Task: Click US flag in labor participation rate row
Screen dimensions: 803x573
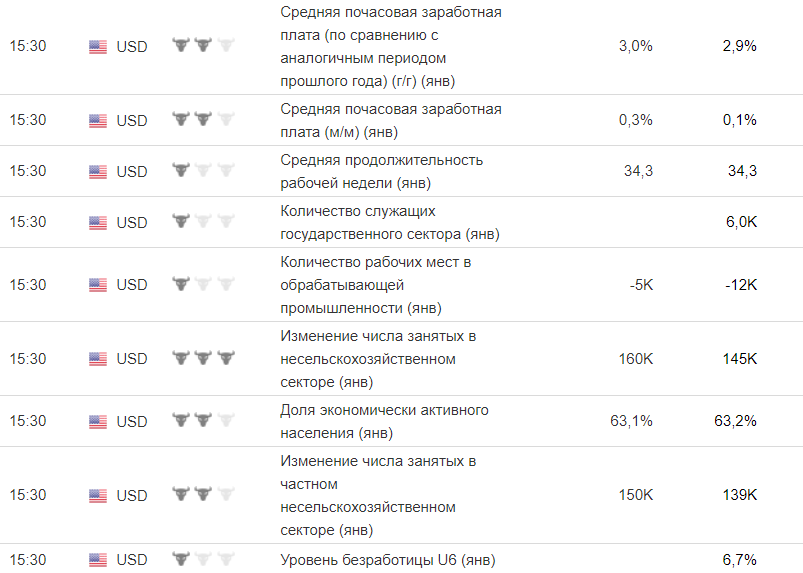Action: pyautogui.click(x=97, y=421)
